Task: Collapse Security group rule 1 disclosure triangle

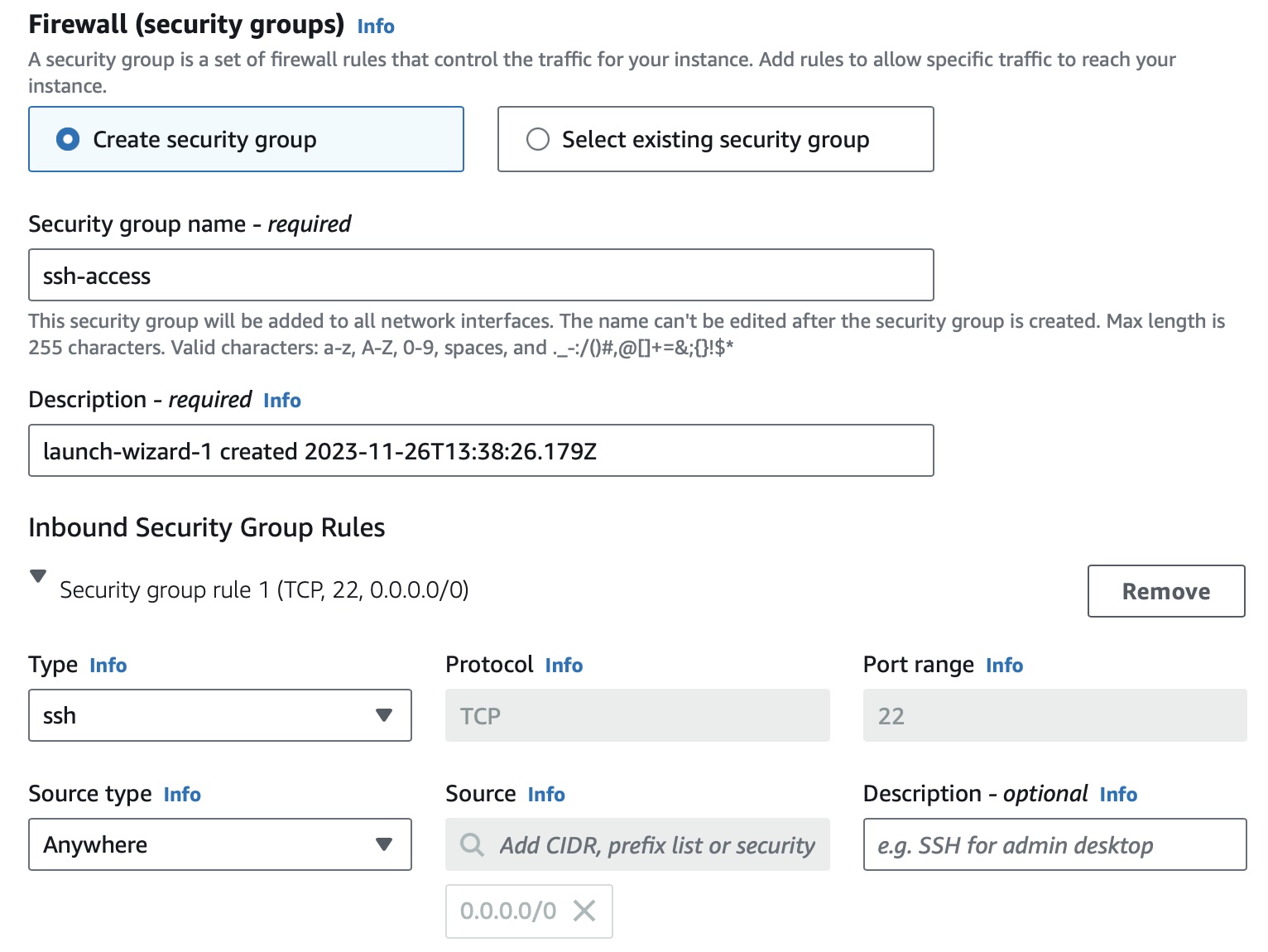Action: coord(38,576)
